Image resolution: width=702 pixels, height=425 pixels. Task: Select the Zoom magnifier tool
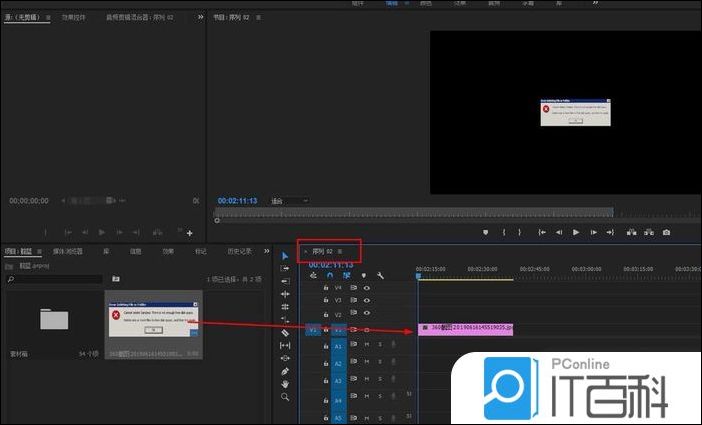coord(285,397)
